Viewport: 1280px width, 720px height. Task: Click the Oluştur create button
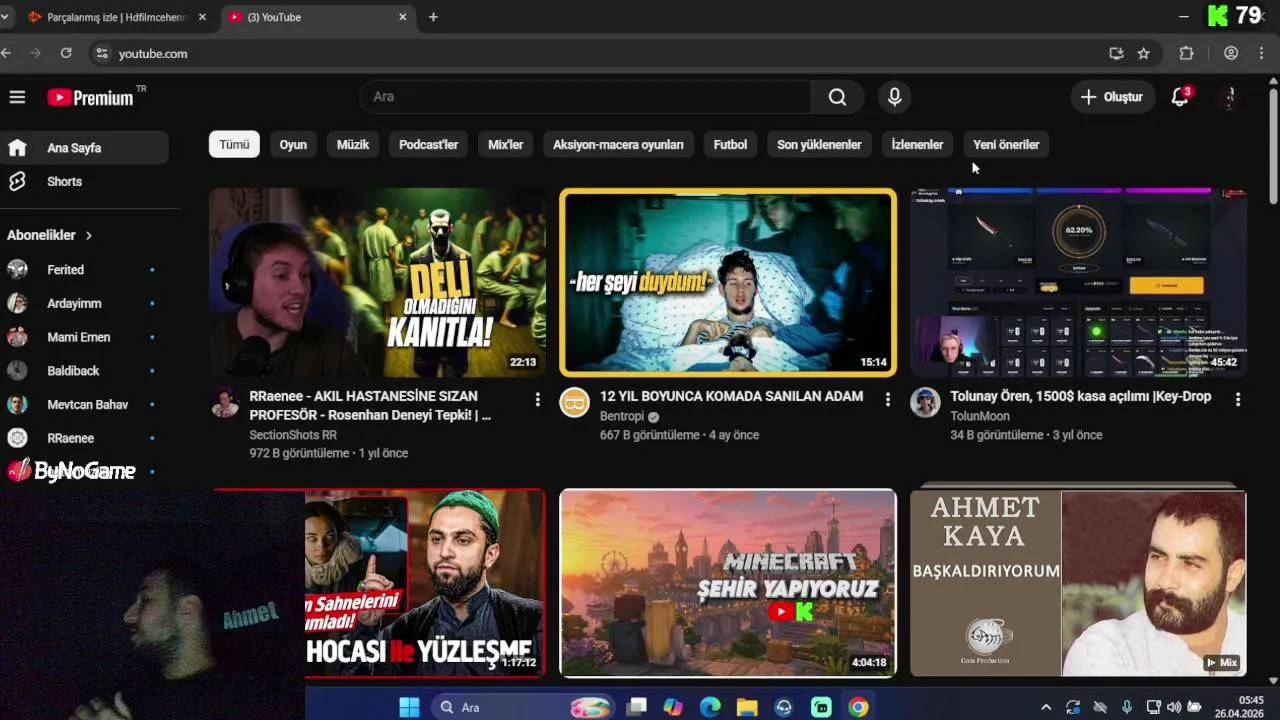click(x=1111, y=97)
